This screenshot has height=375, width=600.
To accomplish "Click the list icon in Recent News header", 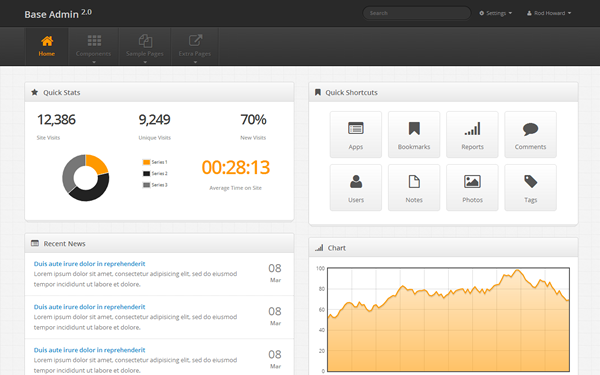I will (x=35, y=243).
